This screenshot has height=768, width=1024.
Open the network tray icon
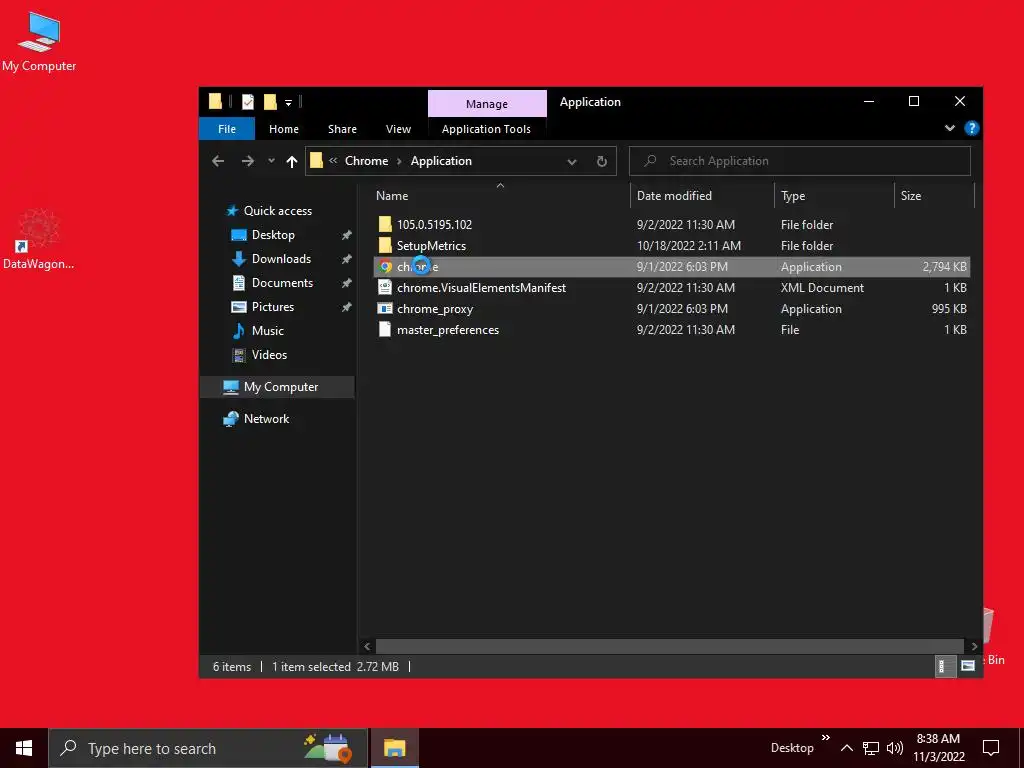pos(871,748)
